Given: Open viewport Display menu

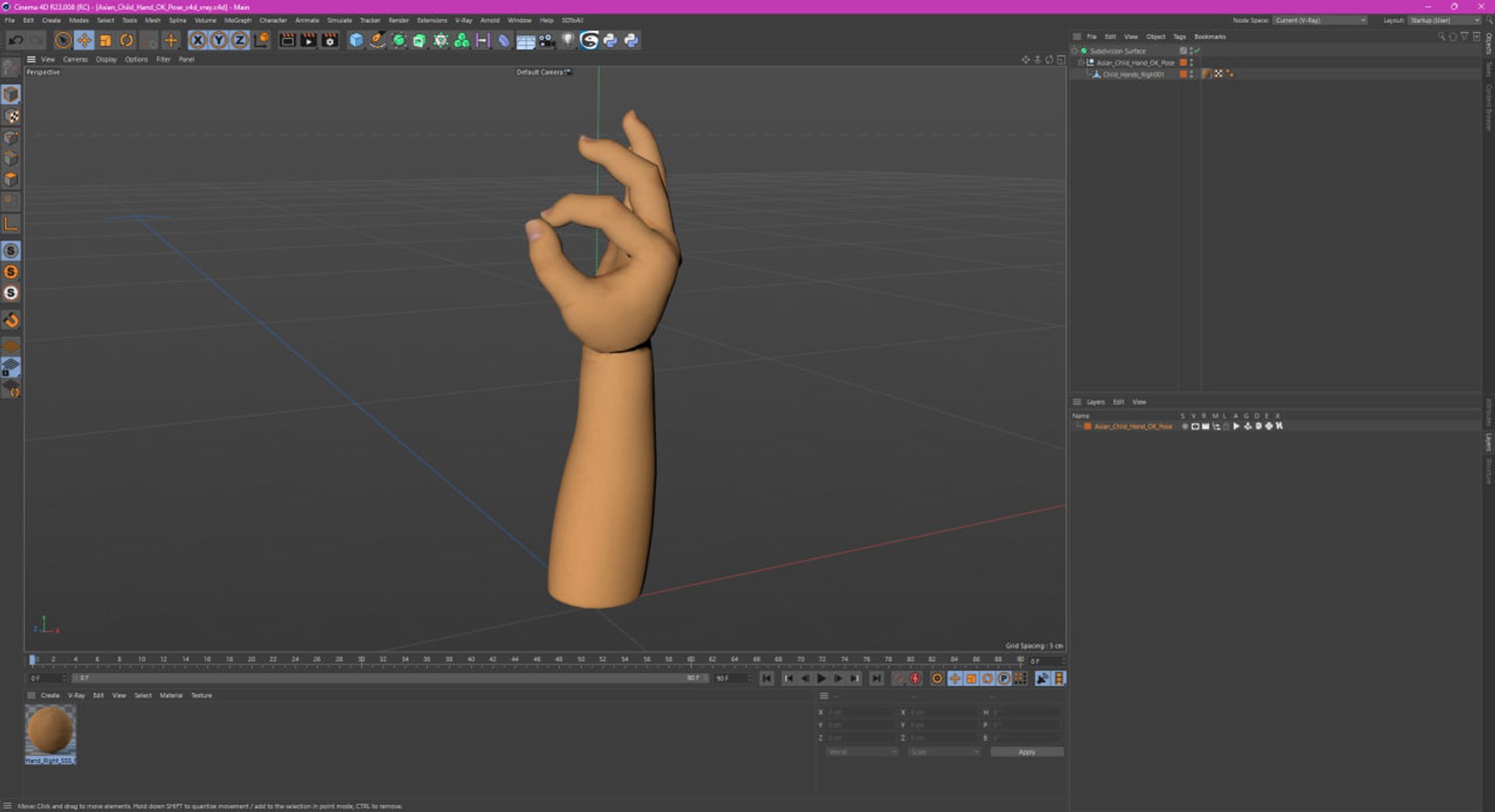Looking at the screenshot, I should [107, 59].
